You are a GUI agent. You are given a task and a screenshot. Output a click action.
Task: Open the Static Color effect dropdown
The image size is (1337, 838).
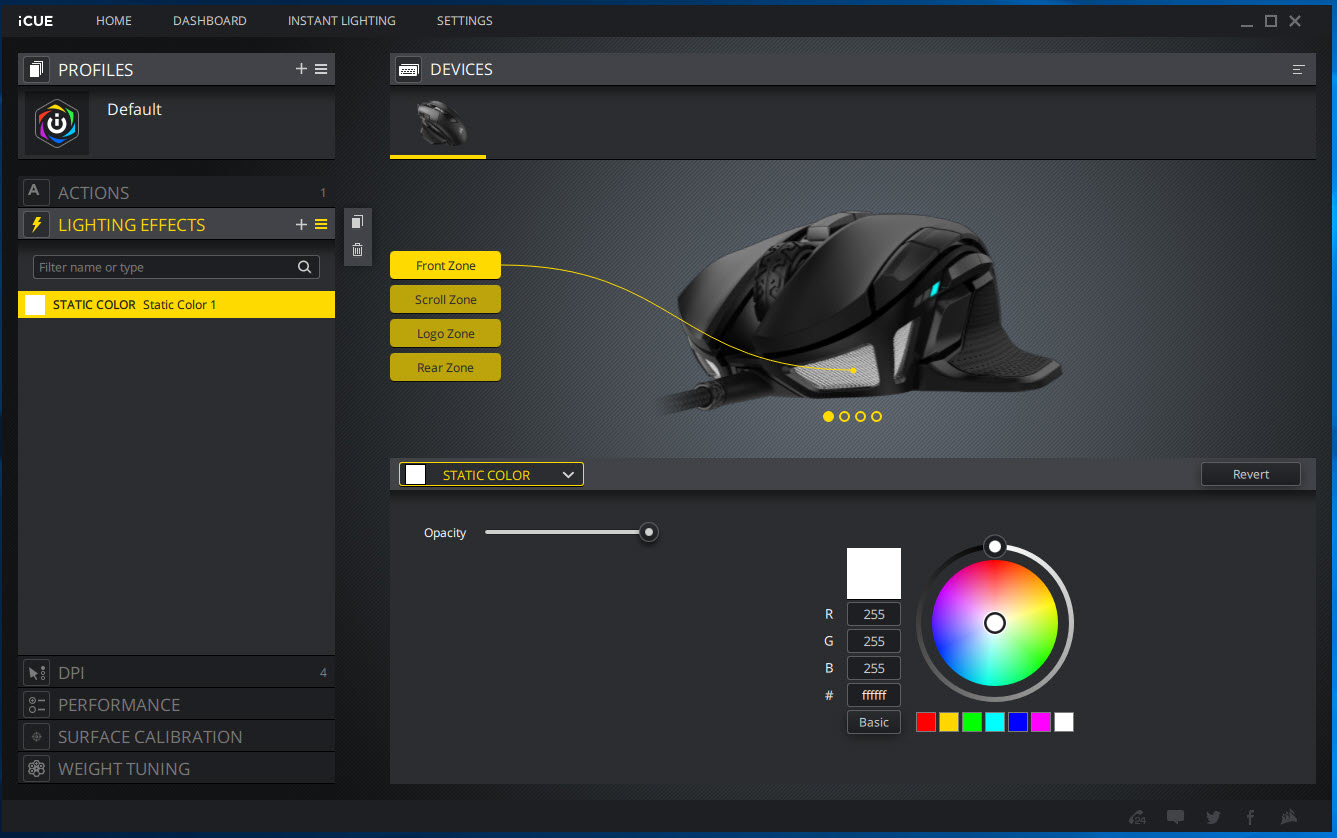tap(491, 474)
